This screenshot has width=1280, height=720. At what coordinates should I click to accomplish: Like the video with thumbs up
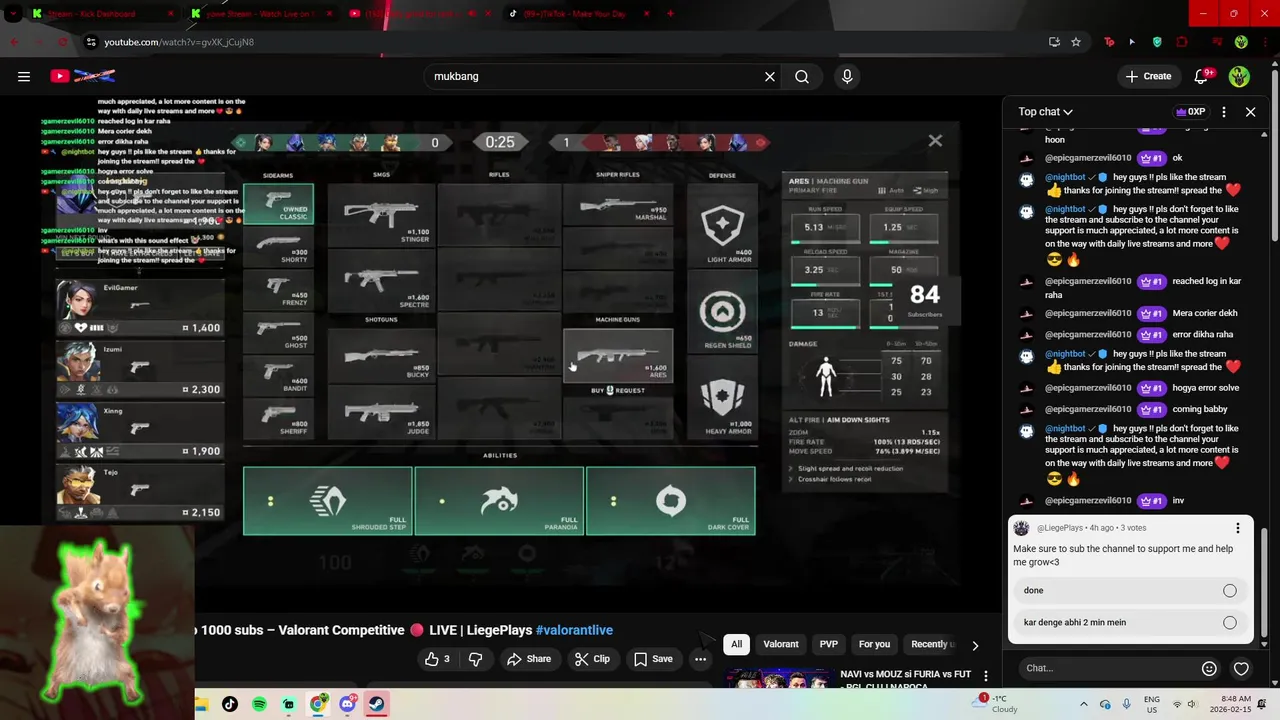point(437,659)
